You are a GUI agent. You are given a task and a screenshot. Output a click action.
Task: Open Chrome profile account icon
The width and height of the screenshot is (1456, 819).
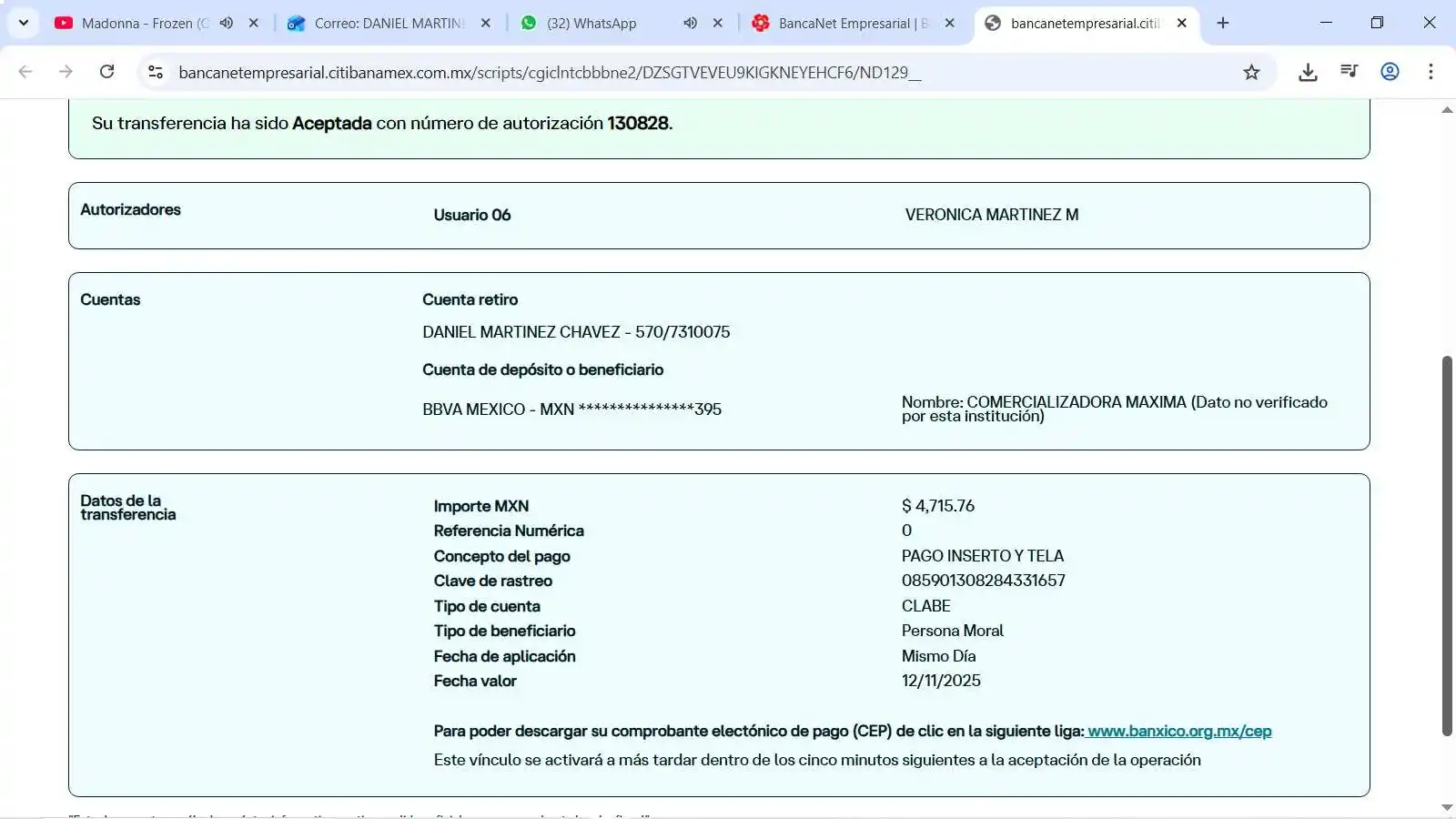pos(1390,72)
